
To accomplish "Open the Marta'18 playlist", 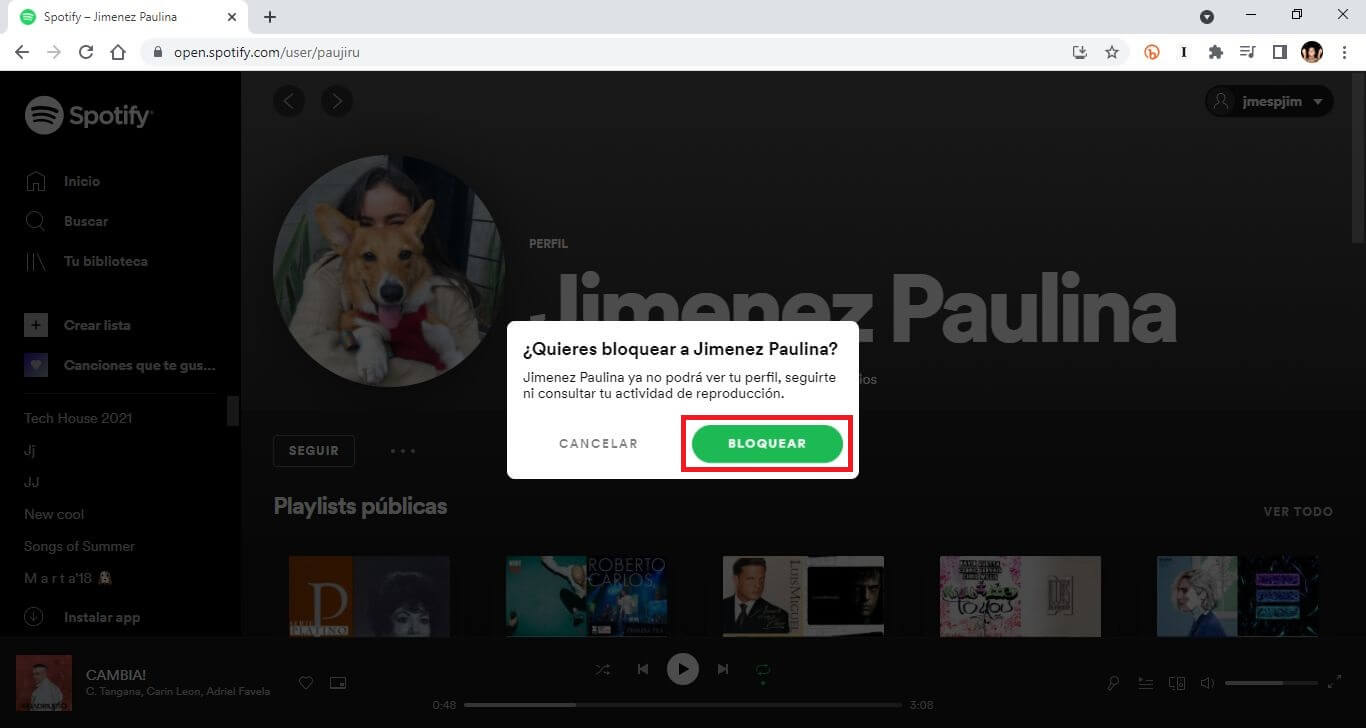I will [67, 578].
